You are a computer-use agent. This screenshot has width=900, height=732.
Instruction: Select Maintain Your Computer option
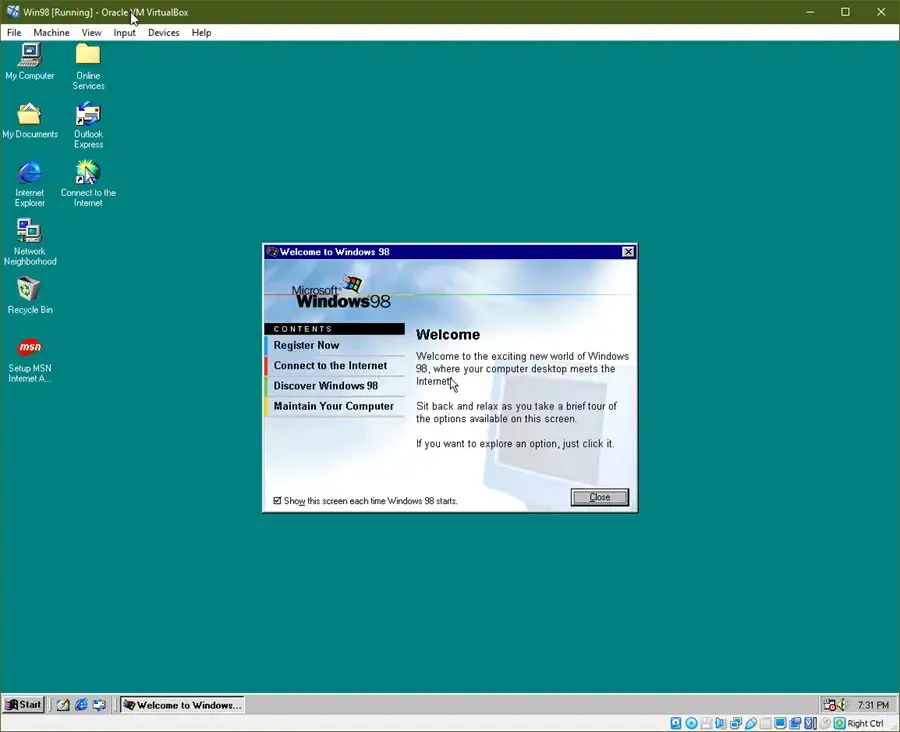pyautogui.click(x=335, y=406)
